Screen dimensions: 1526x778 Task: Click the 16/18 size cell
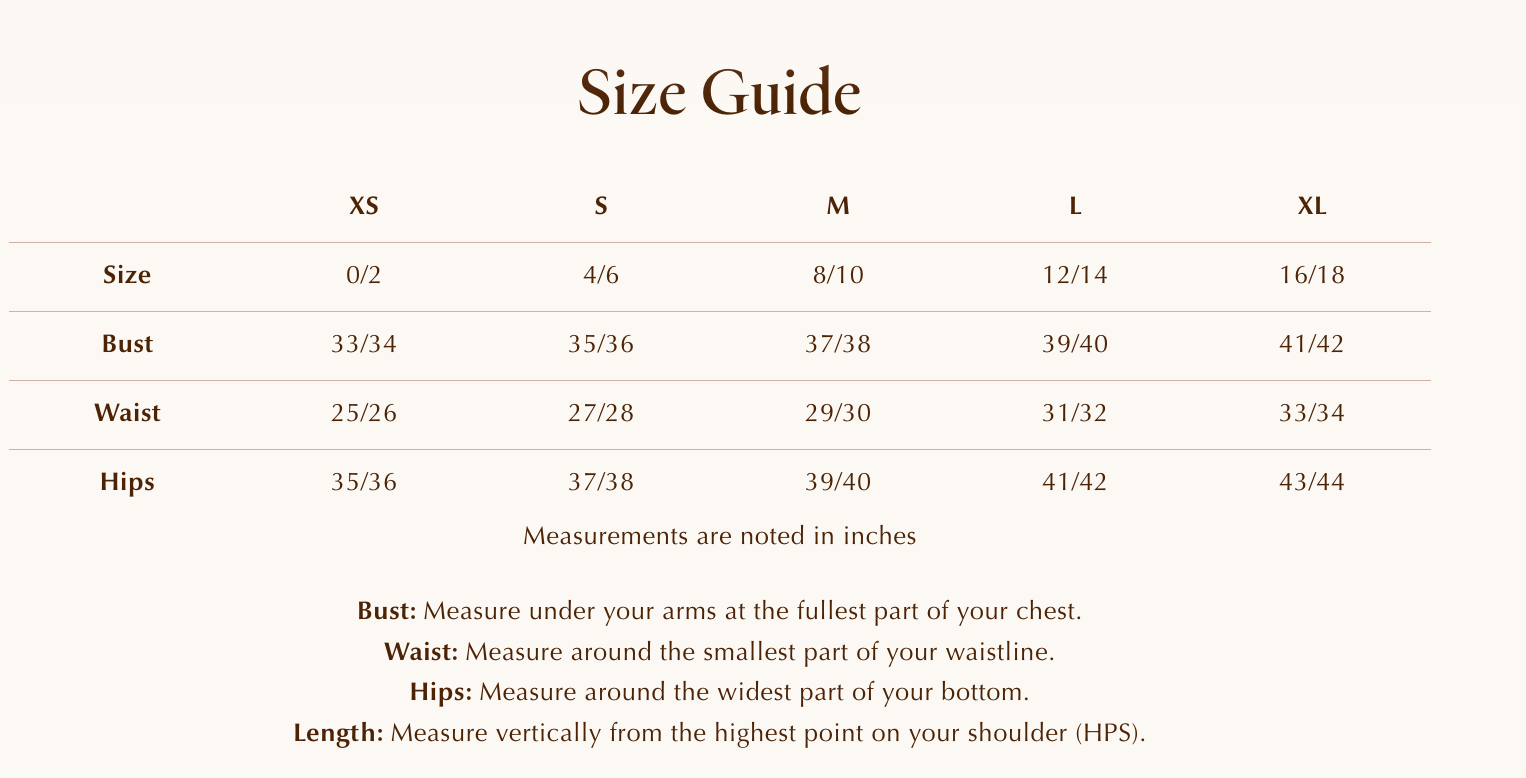point(1312,275)
